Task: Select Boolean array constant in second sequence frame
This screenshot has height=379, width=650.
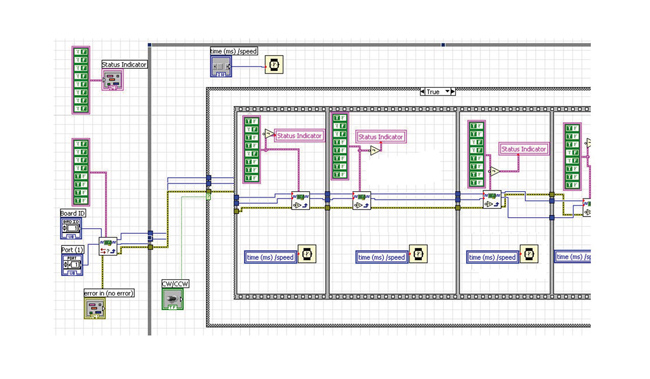Action: coord(340,146)
